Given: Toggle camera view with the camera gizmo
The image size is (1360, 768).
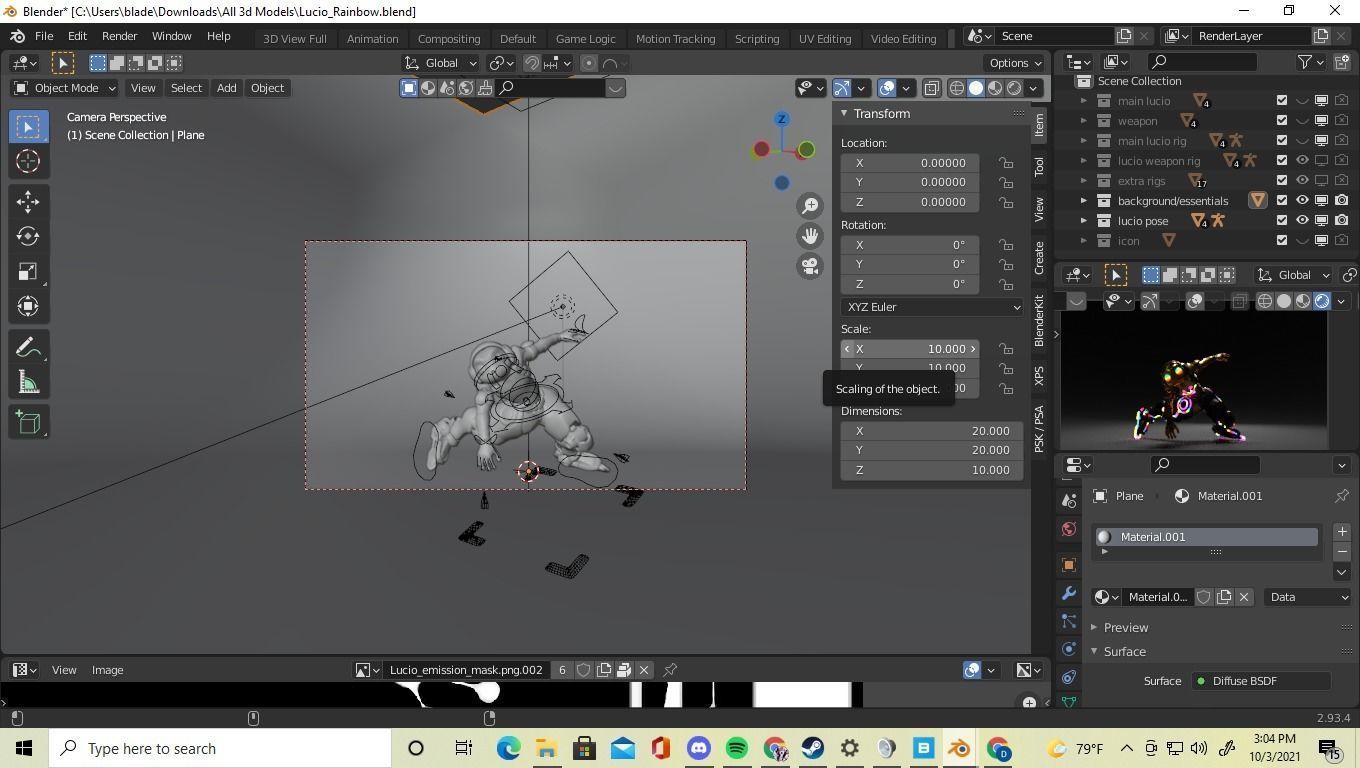Looking at the screenshot, I should (x=810, y=267).
